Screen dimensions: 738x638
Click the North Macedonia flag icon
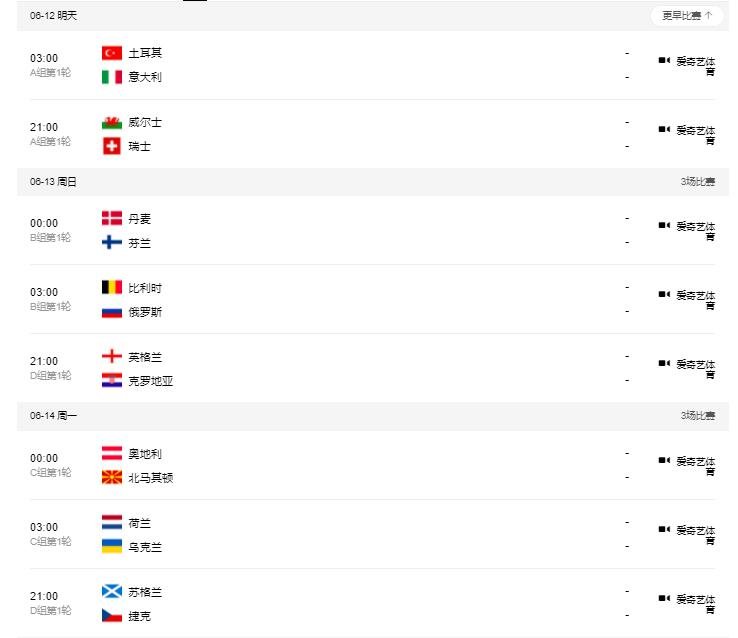click(112, 477)
